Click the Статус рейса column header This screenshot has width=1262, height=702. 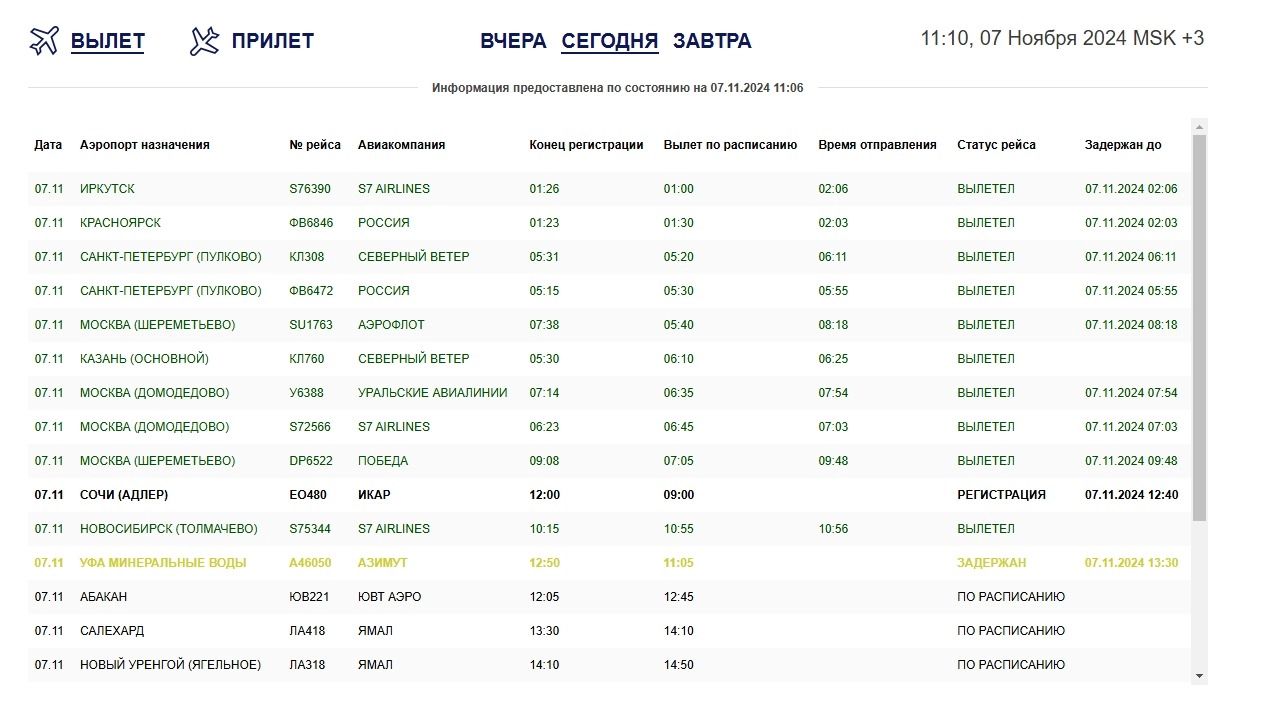pos(996,145)
